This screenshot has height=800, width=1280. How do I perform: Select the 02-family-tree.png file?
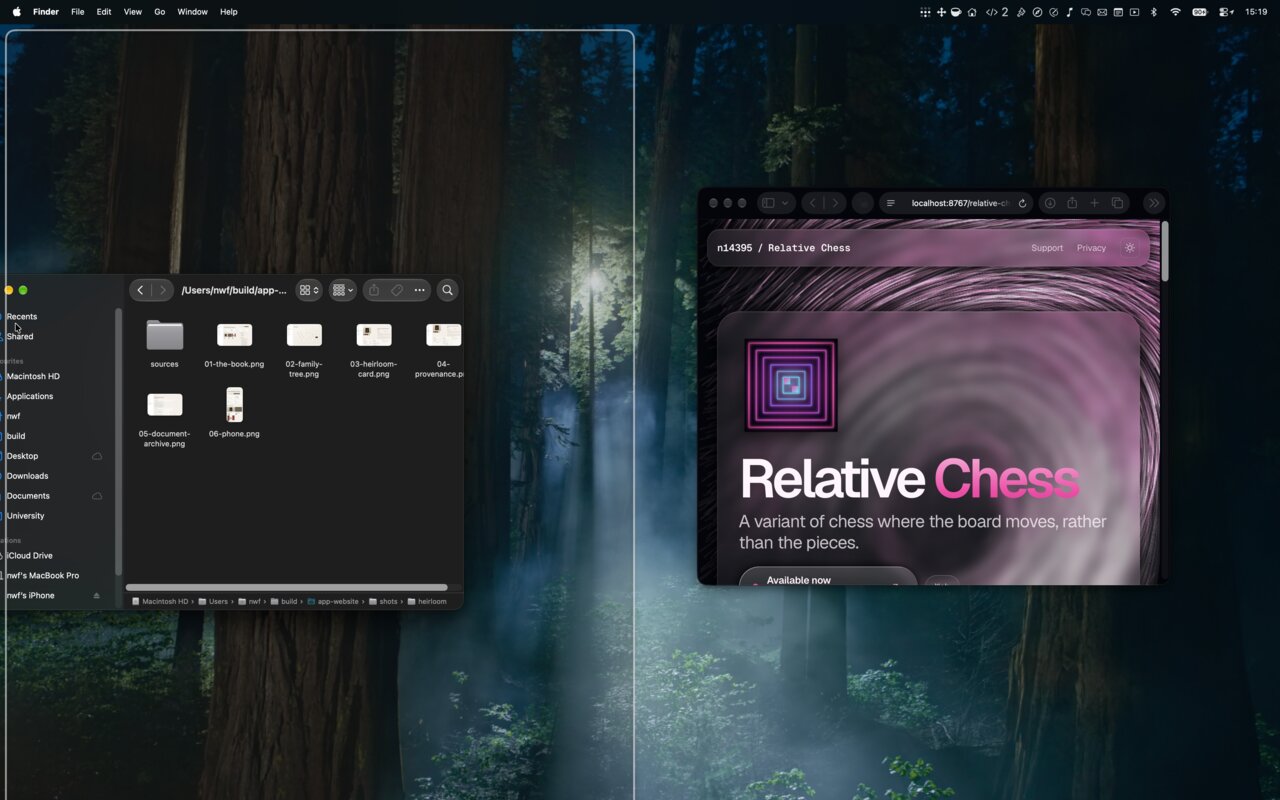(x=304, y=349)
